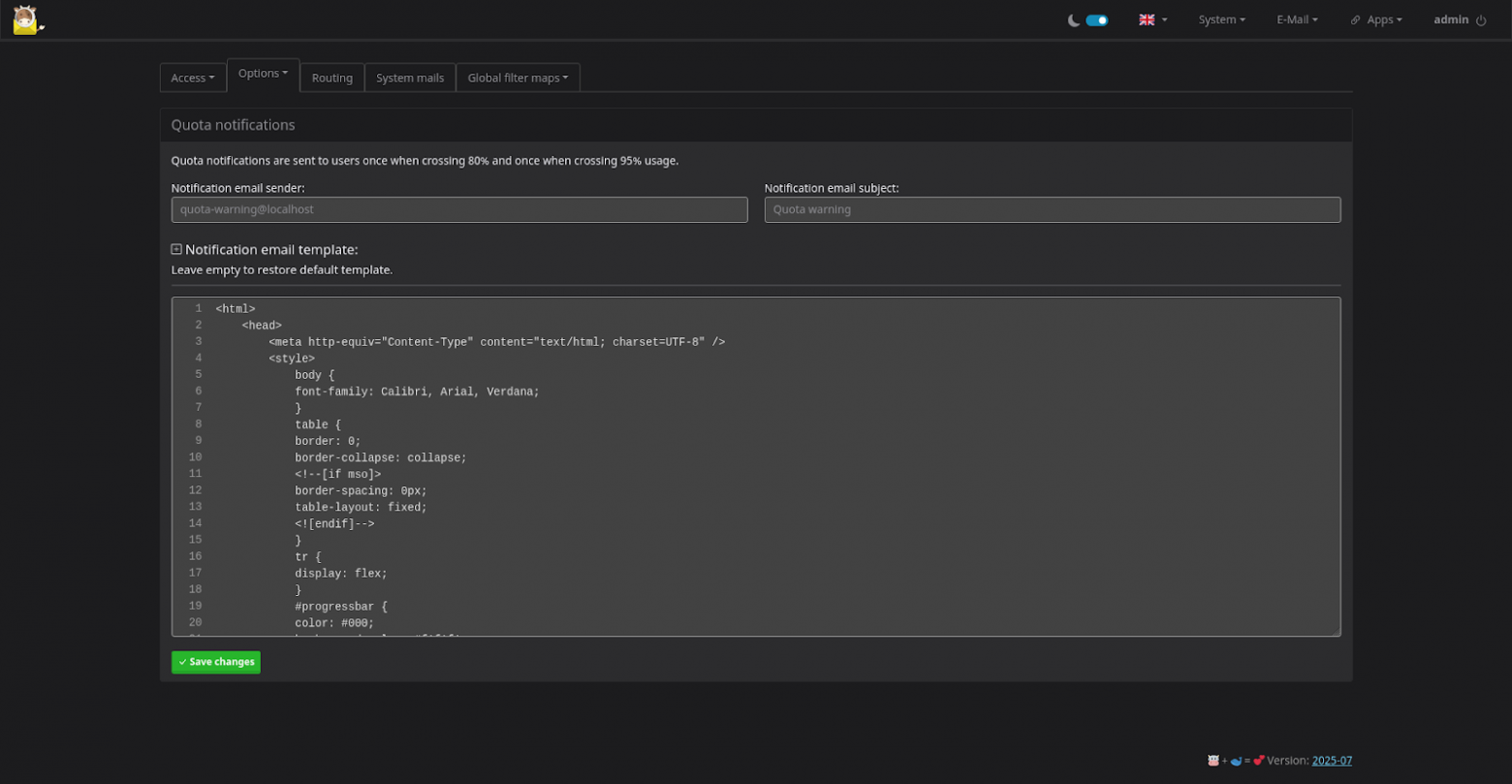Click the cow emoji in the footer

(1213, 761)
